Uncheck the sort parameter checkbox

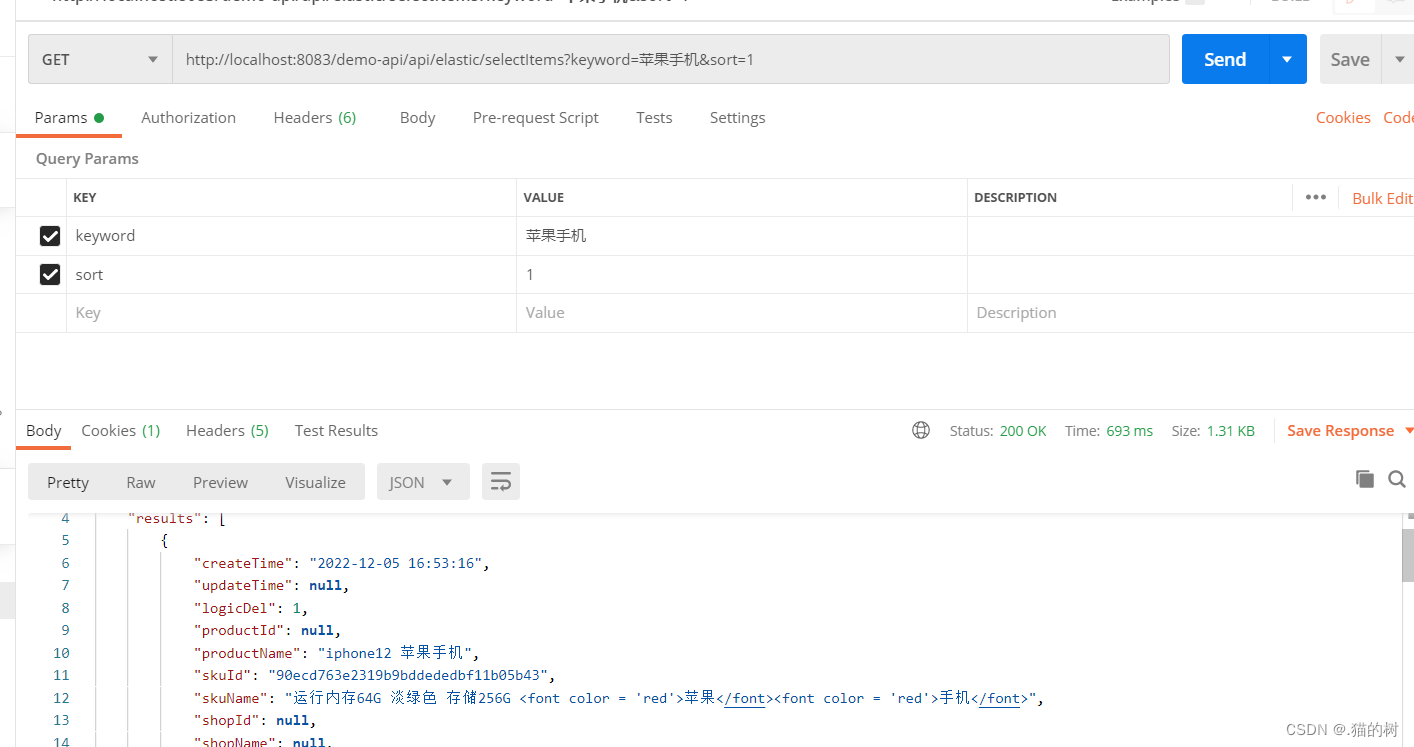tap(50, 274)
